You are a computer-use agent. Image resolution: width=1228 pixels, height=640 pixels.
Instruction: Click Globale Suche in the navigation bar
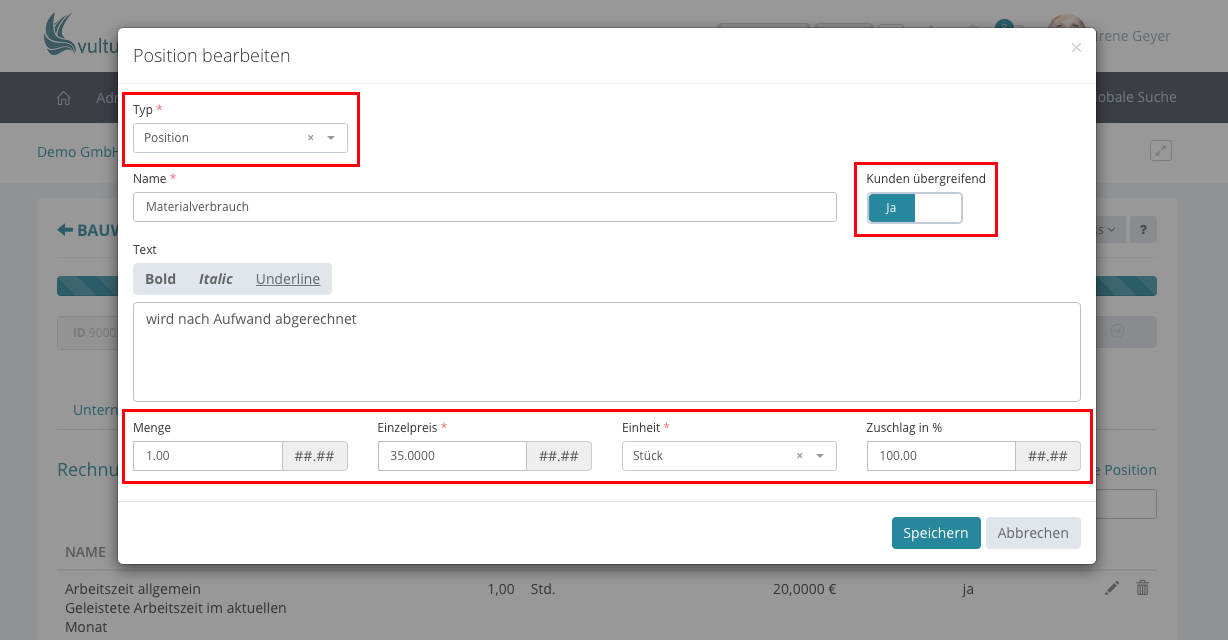click(1135, 98)
